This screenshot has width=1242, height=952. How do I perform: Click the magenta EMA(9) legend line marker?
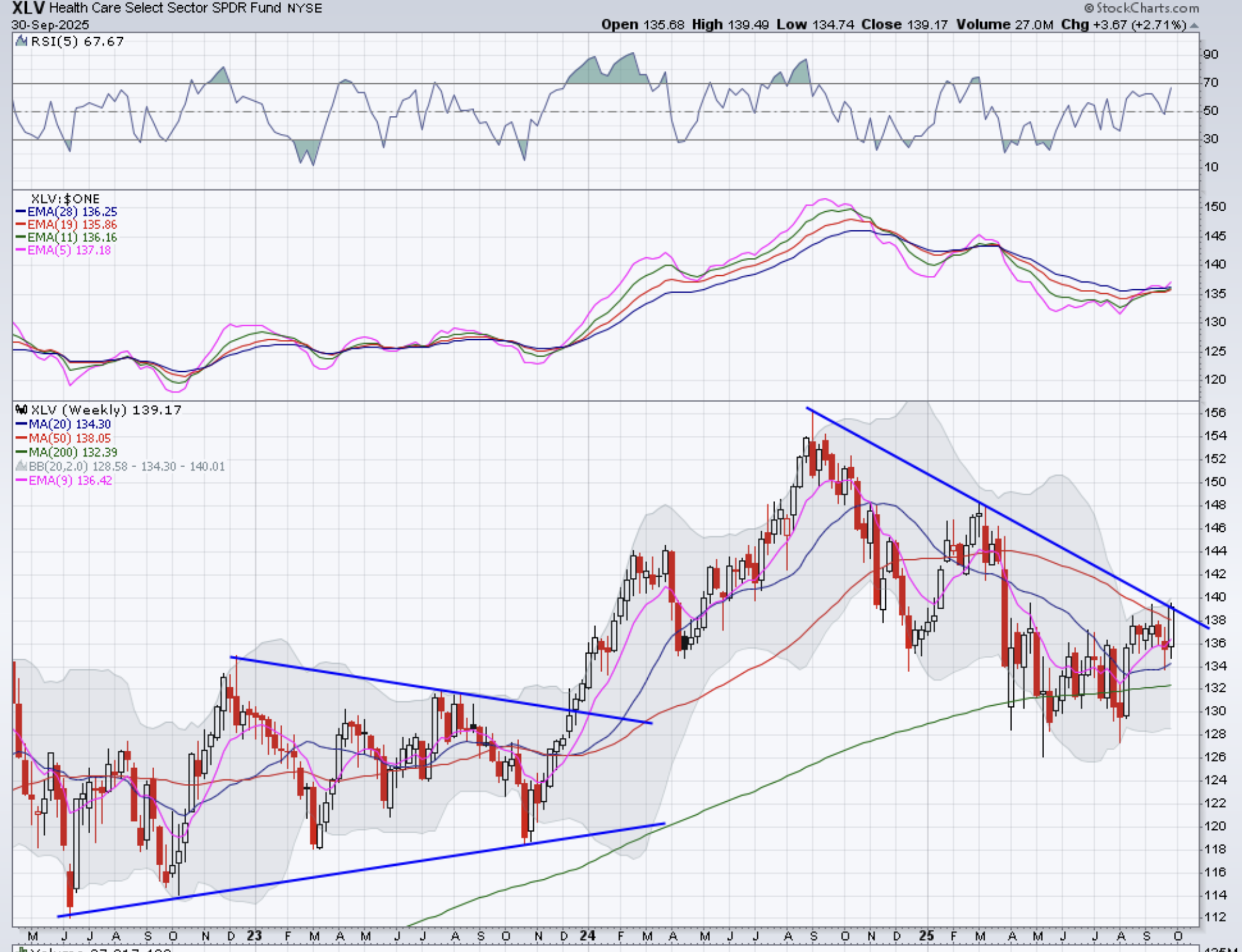[21, 481]
